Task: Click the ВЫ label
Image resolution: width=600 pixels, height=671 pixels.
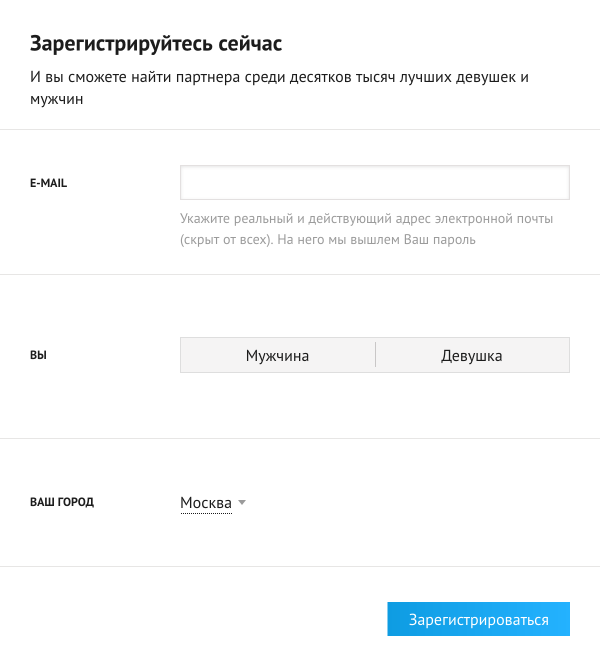Action: [38, 355]
